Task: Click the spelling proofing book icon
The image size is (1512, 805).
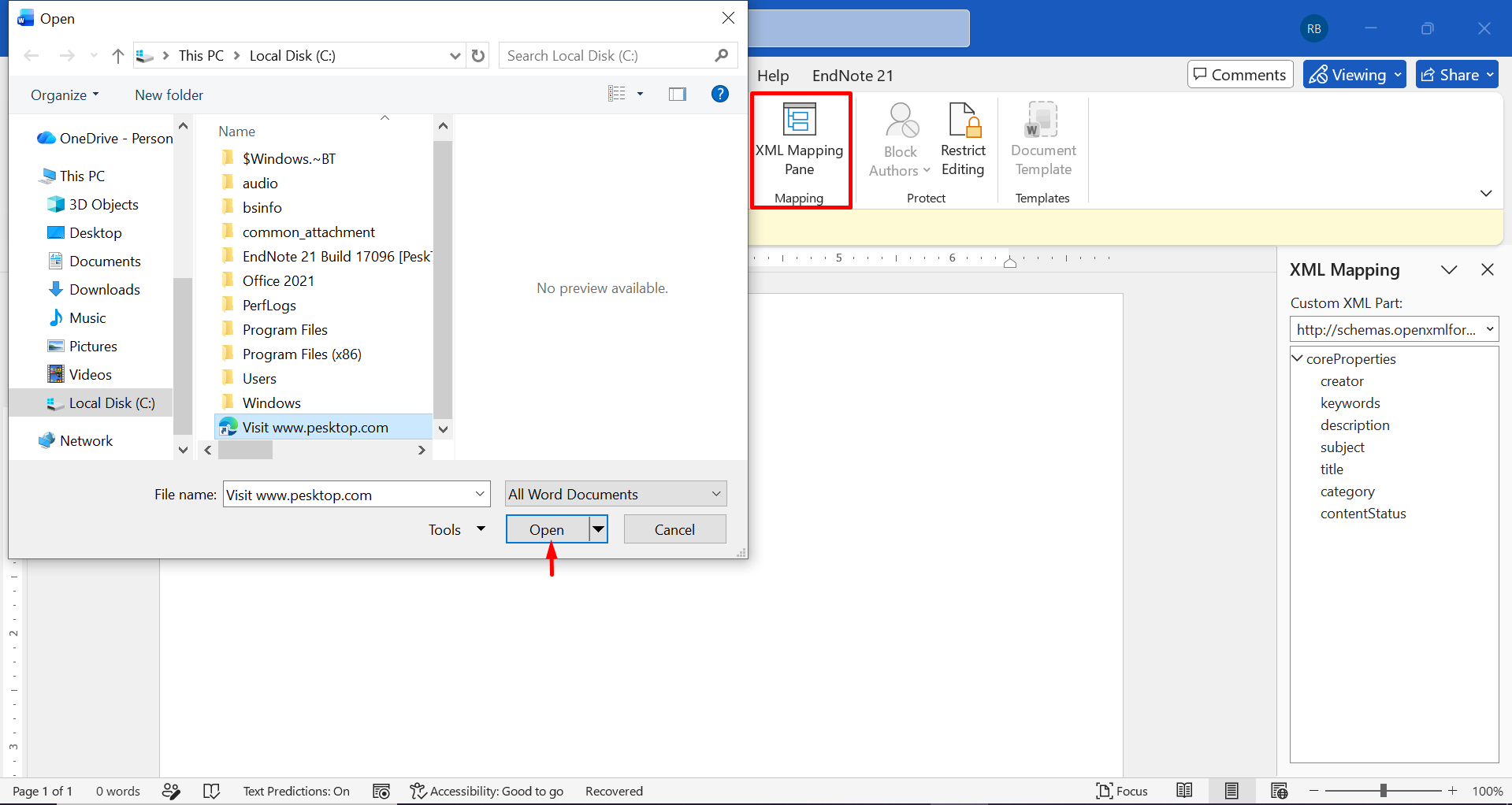Action: point(211,791)
